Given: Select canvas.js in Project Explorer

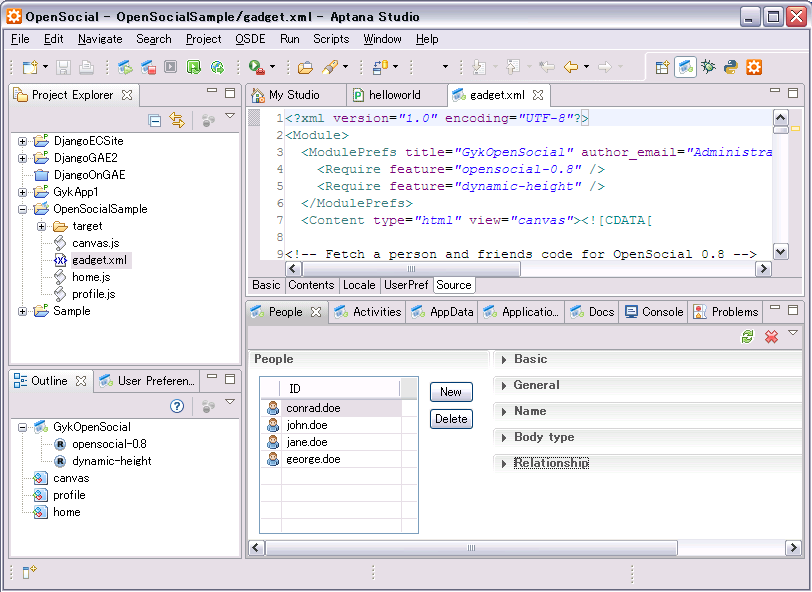Looking at the screenshot, I should click(x=96, y=243).
